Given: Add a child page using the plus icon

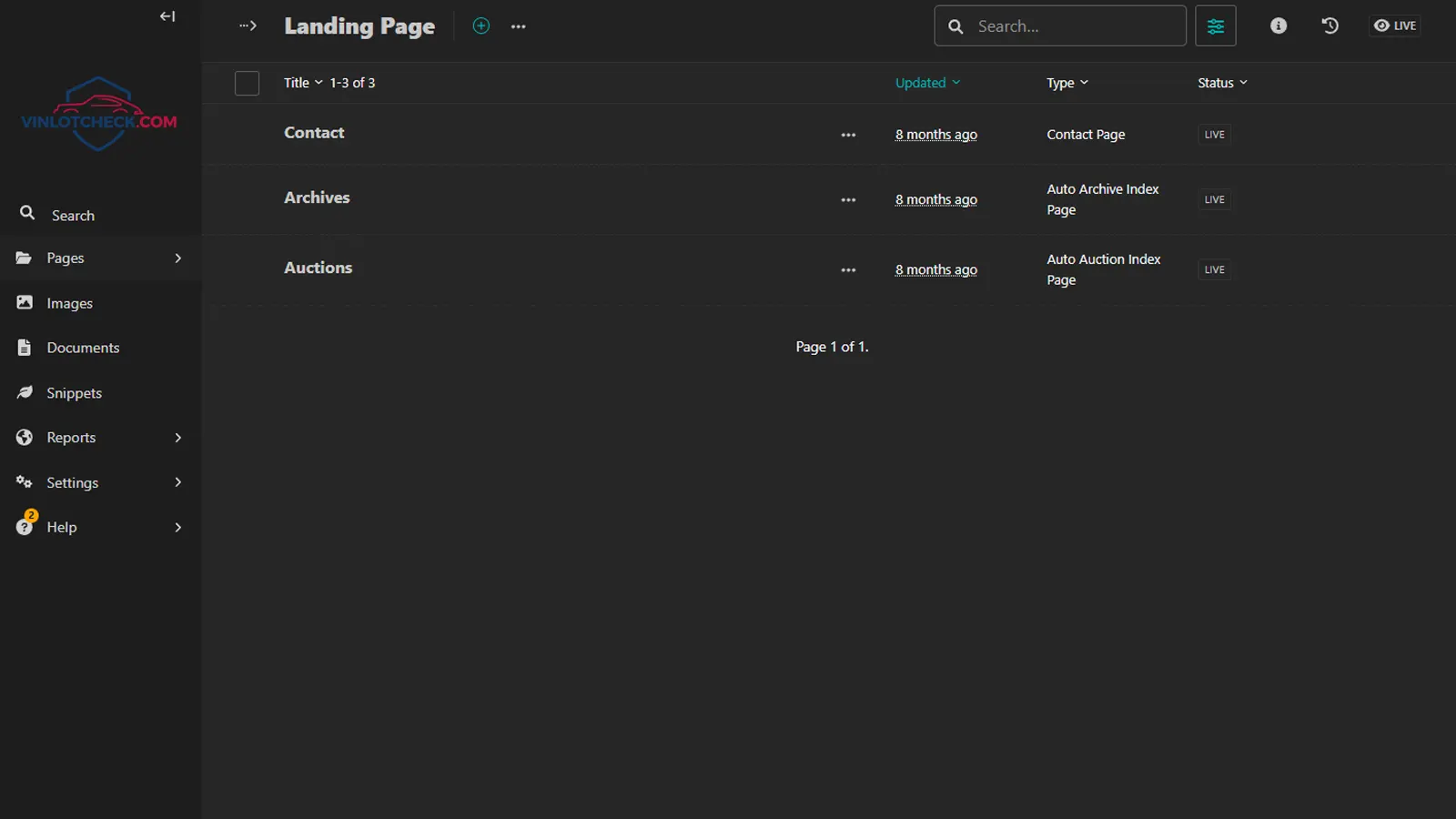Looking at the screenshot, I should point(480,25).
